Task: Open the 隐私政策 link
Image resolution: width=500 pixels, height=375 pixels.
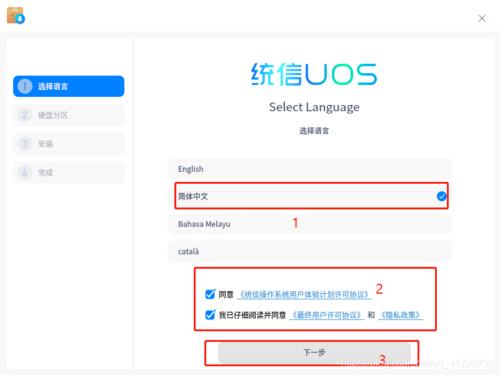Action: [401, 315]
